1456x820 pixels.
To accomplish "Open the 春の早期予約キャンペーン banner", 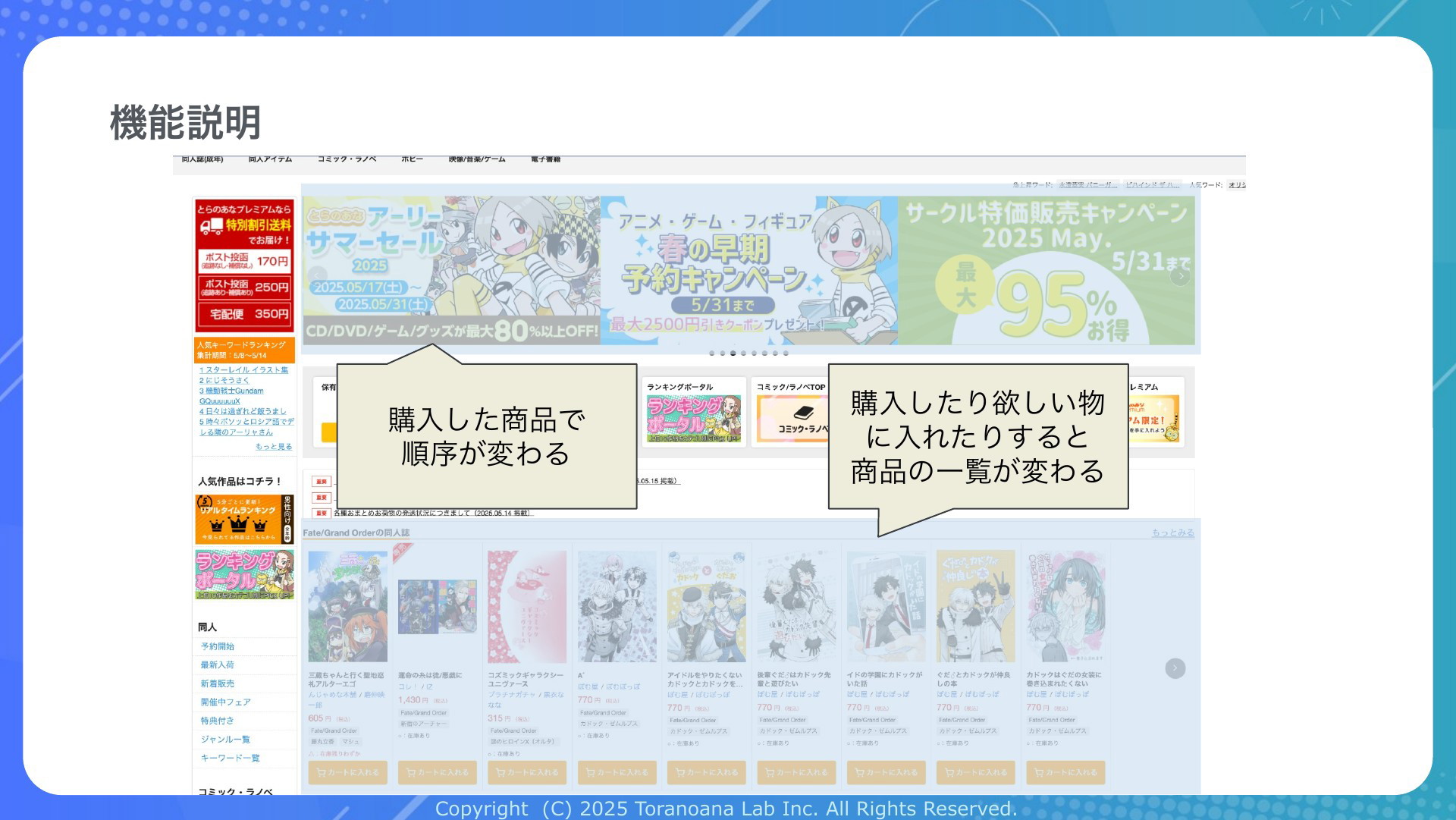I will click(749, 270).
